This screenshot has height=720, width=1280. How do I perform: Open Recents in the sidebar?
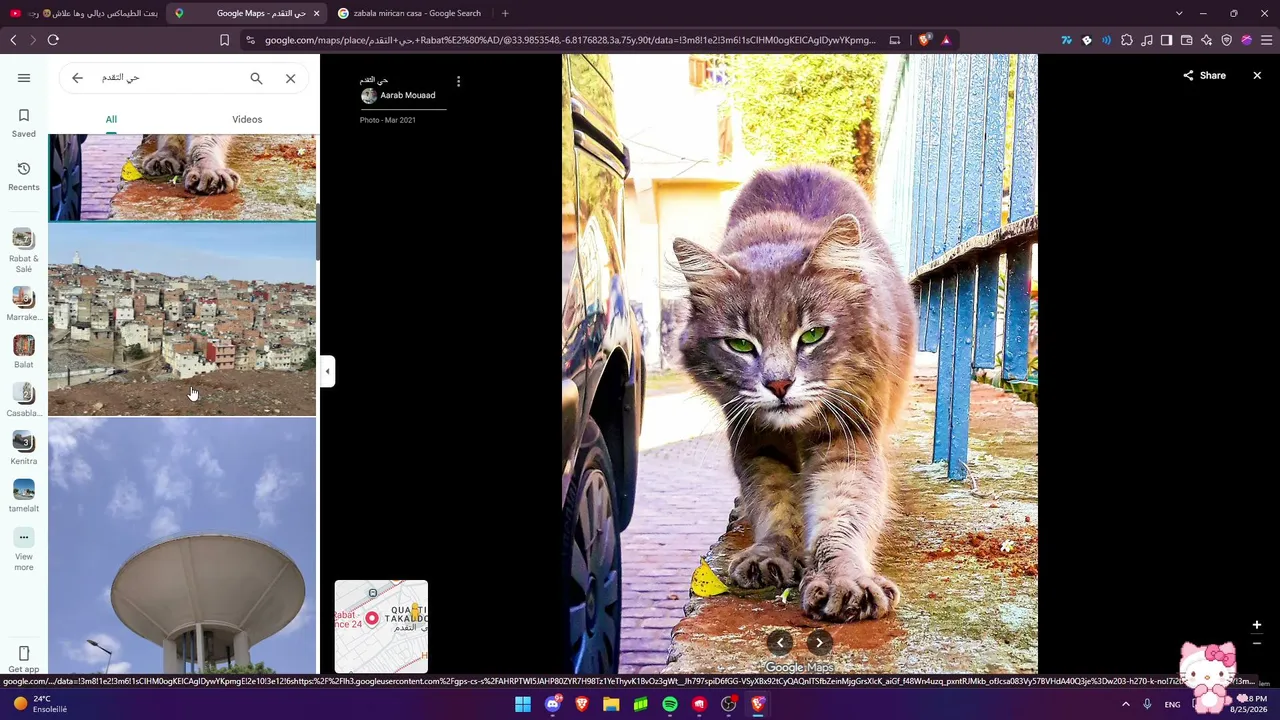[x=24, y=177]
